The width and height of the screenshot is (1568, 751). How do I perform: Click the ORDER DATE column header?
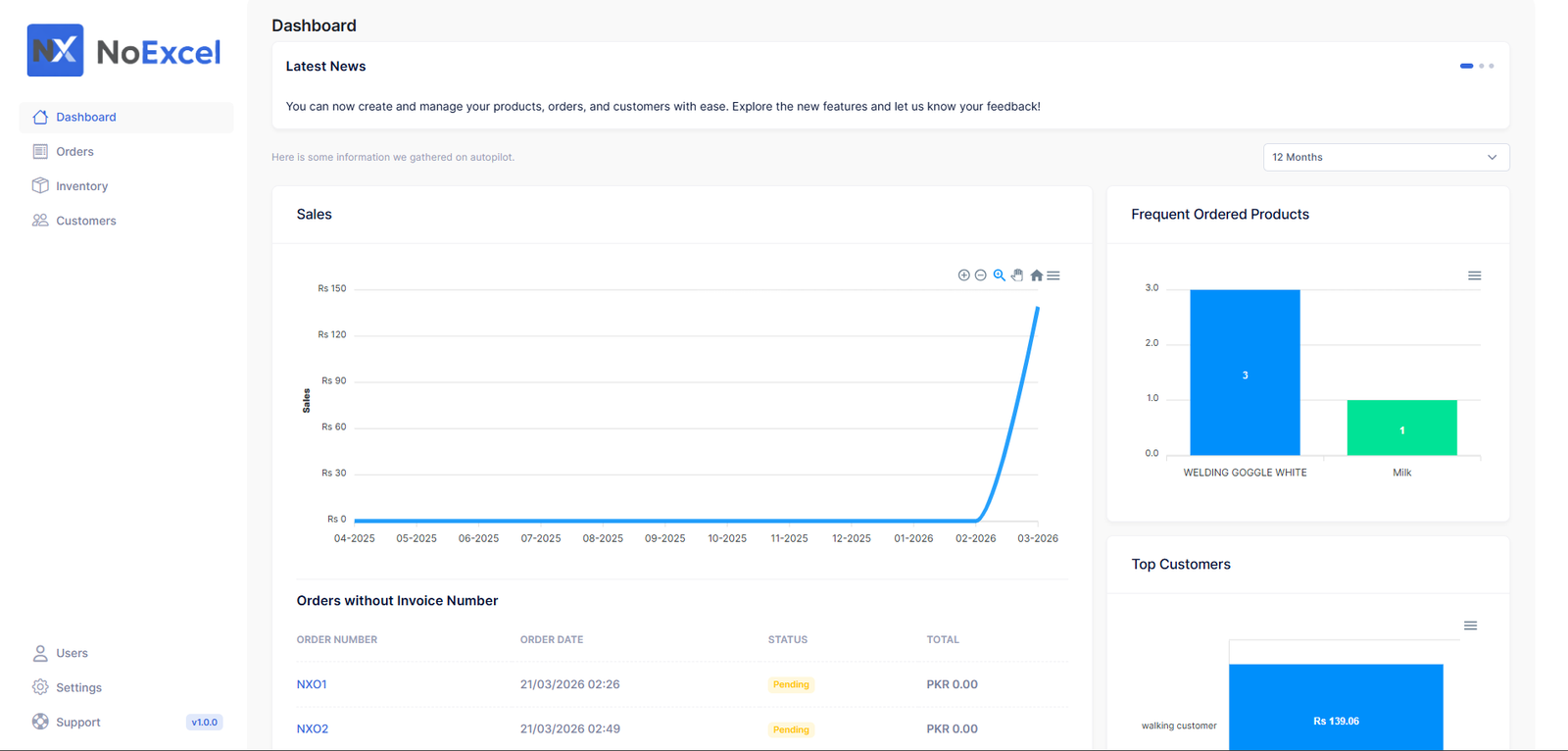coord(552,639)
